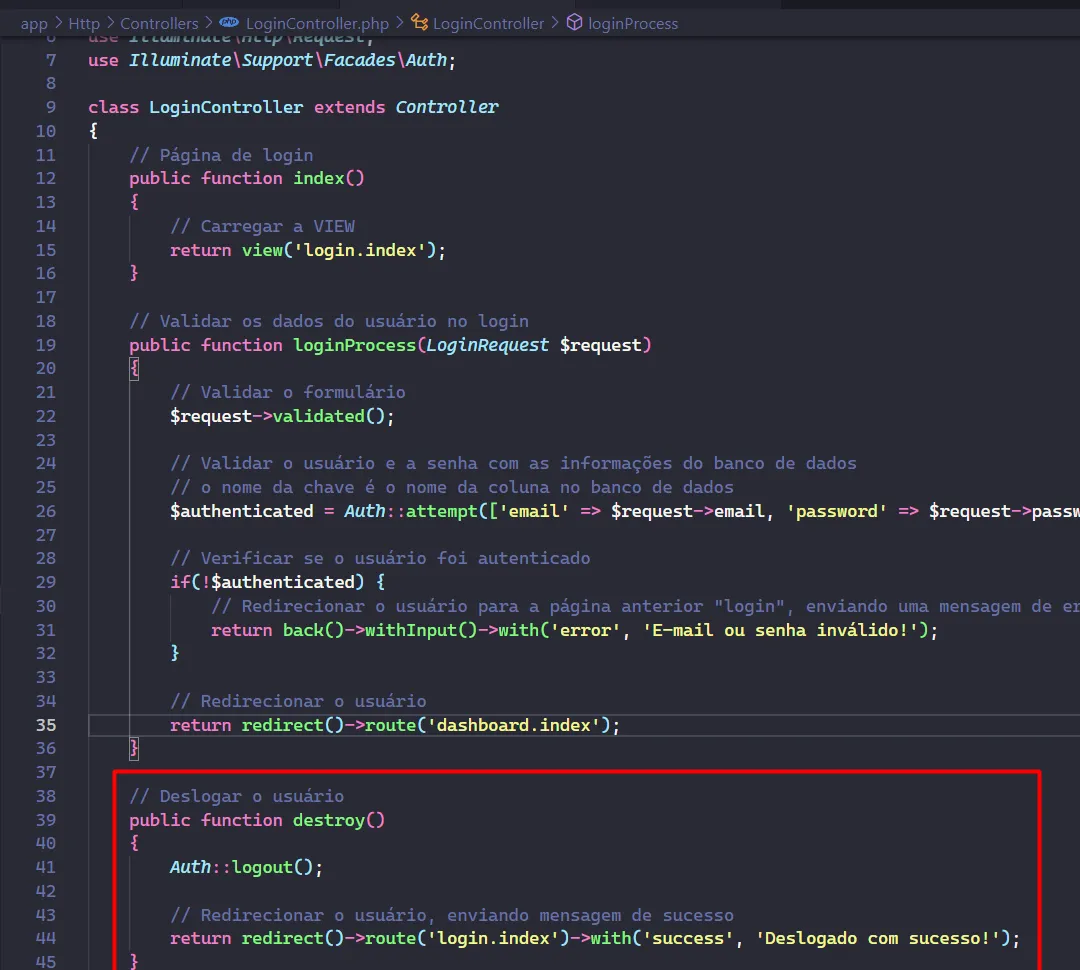1080x970 pixels.
Task: Click the chevron after LoginController.php breadcrumb
Action: point(401,22)
